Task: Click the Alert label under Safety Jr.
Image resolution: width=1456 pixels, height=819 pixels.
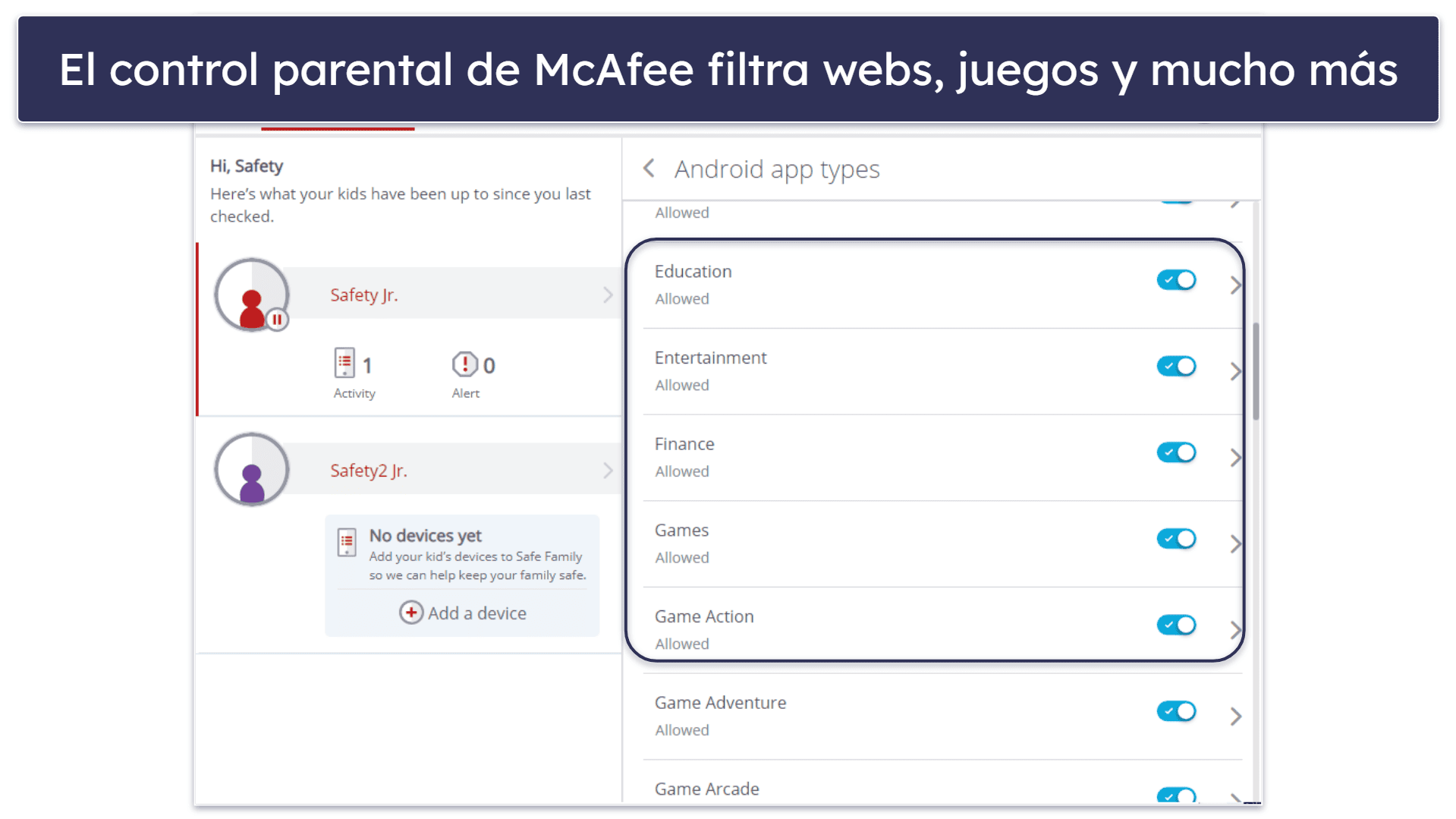Action: (x=465, y=393)
